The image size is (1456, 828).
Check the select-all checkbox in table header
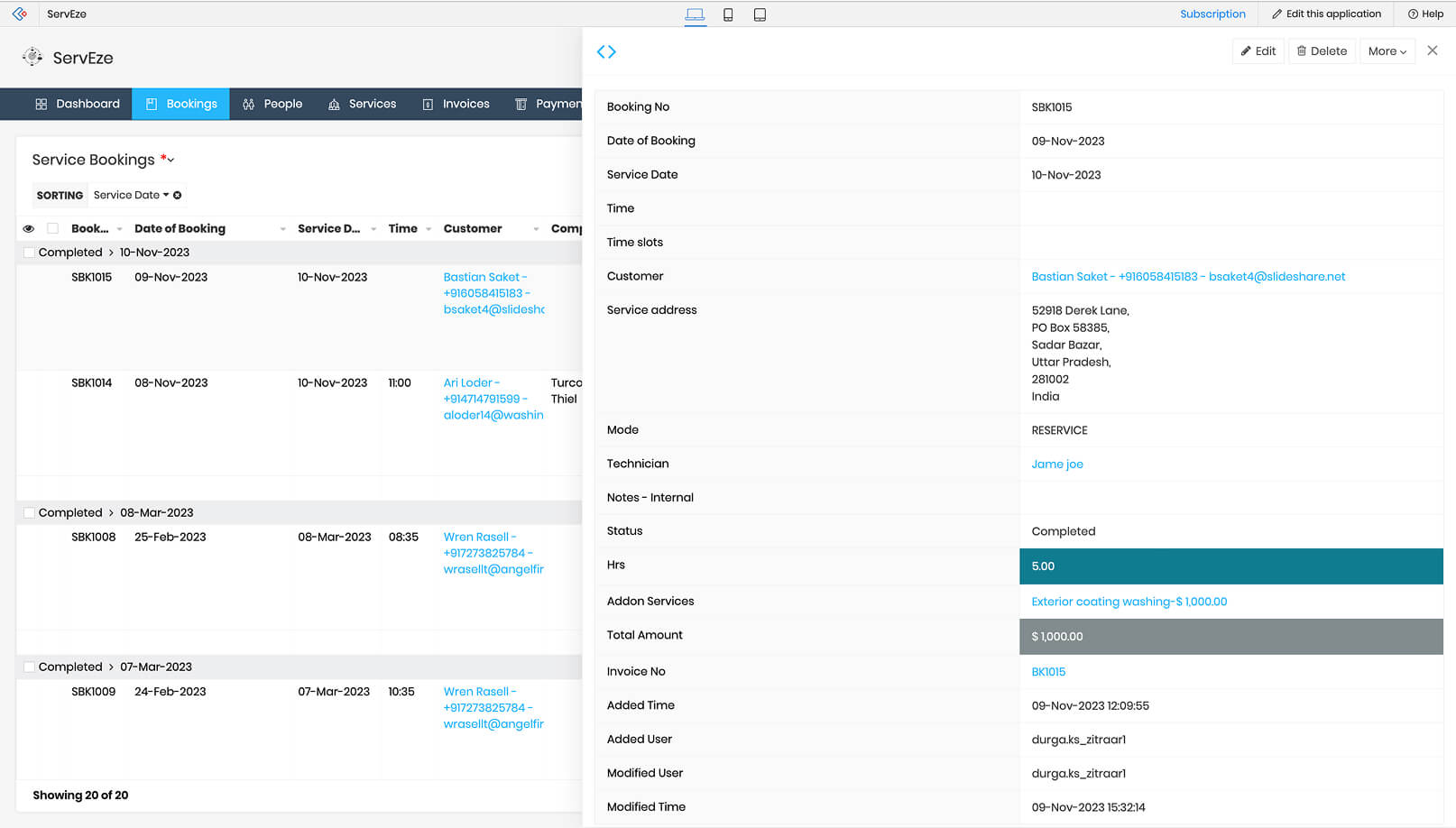click(53, 229)
